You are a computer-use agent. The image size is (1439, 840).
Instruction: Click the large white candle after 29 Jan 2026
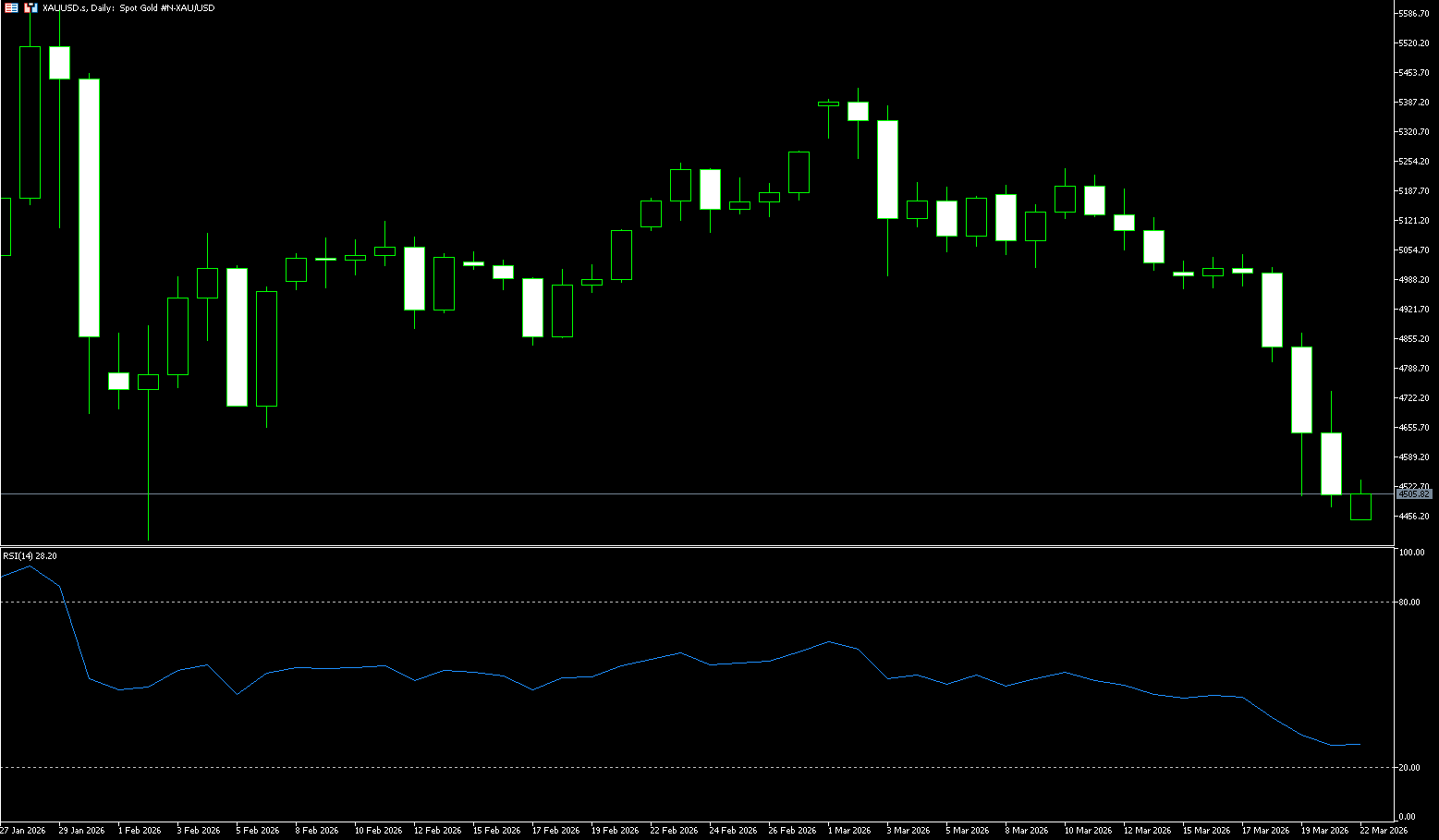tap(89, 208)
